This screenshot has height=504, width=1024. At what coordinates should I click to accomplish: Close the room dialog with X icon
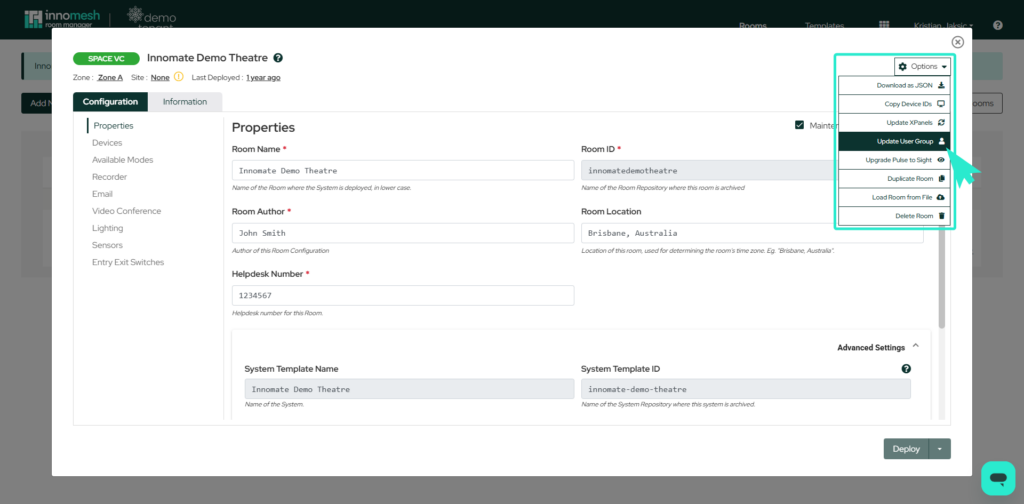[957, 42]
